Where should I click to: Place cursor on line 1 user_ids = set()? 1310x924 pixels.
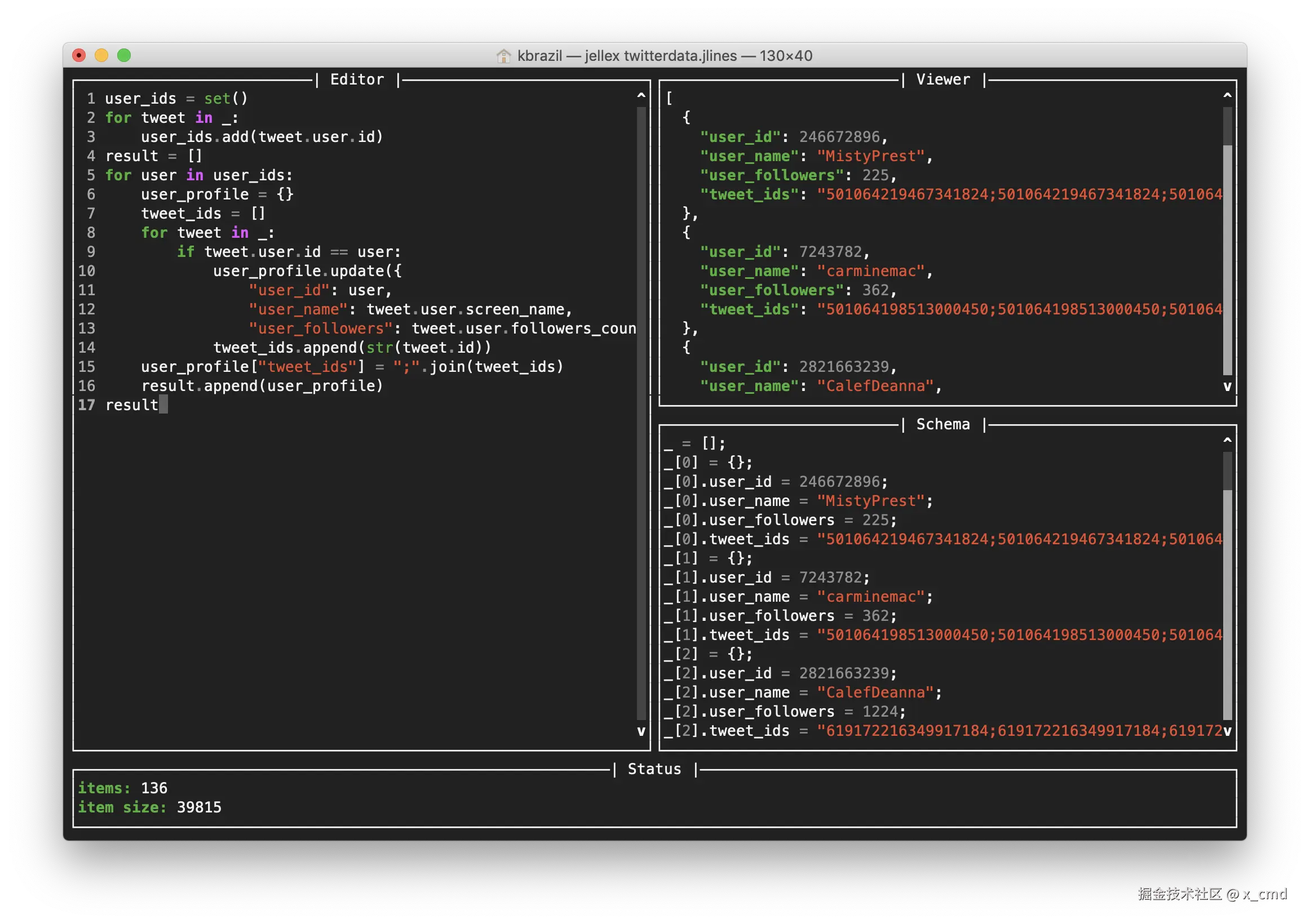click(x=176, y=99)
